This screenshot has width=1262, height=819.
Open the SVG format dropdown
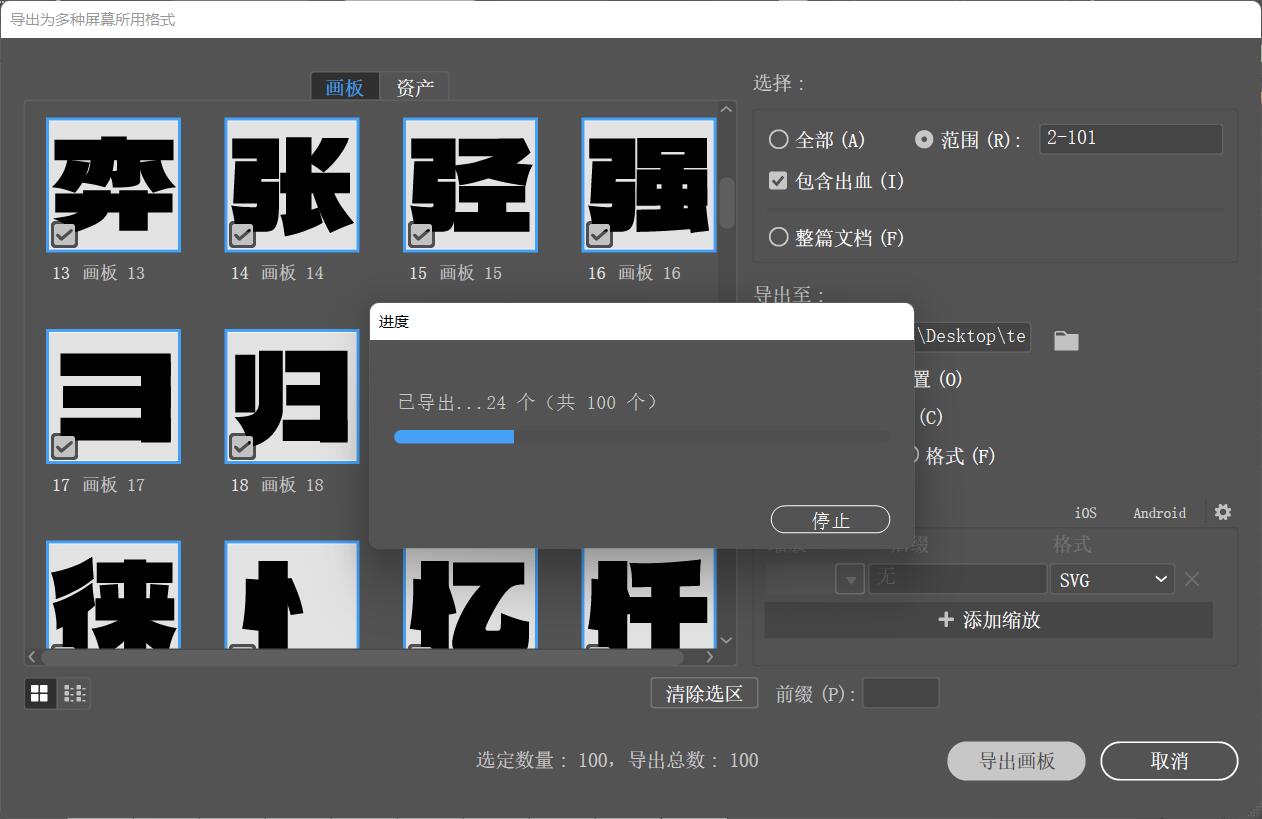1111,578
